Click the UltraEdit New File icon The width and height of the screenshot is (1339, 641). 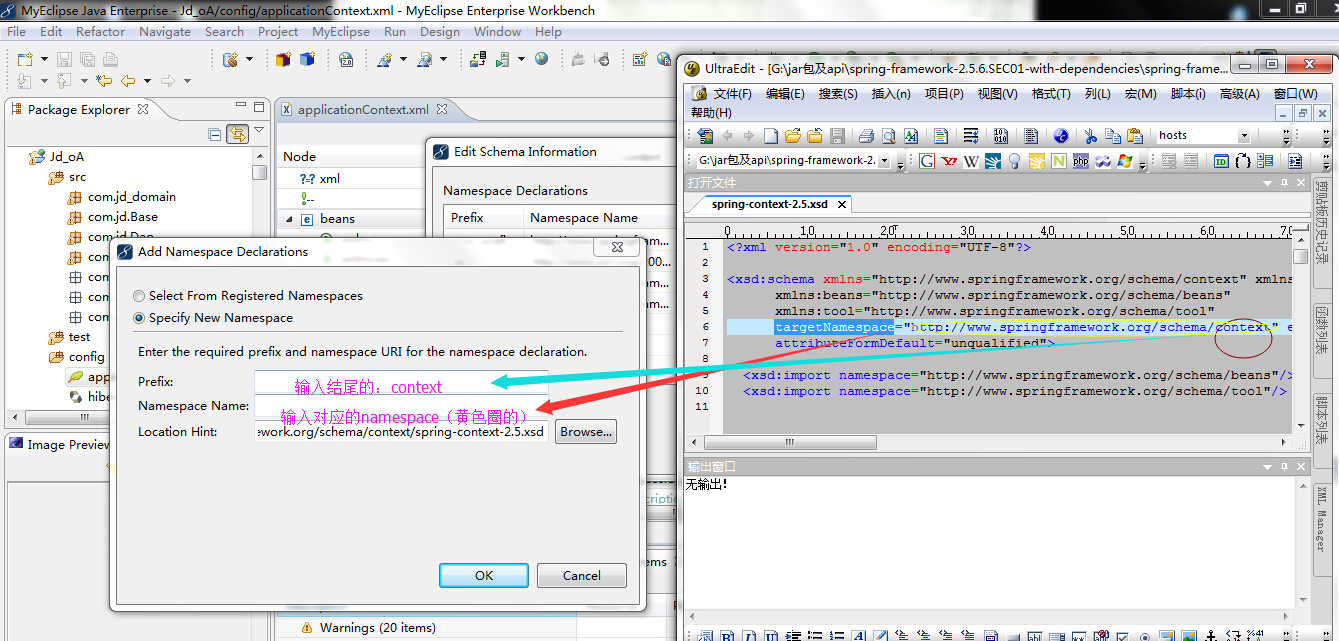click(x=770, y=136)
